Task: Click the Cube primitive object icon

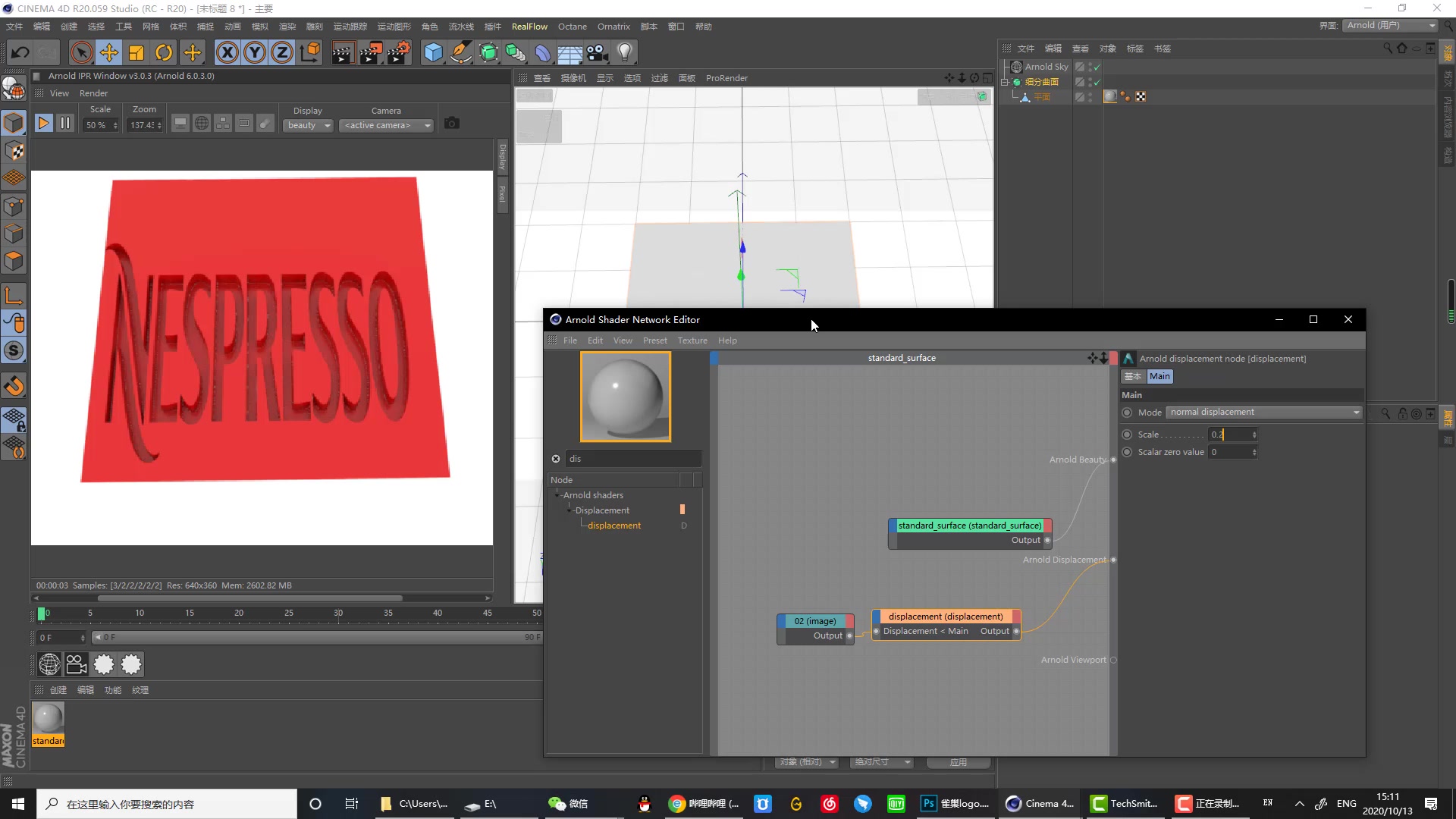Action: (x=433, y=53)
